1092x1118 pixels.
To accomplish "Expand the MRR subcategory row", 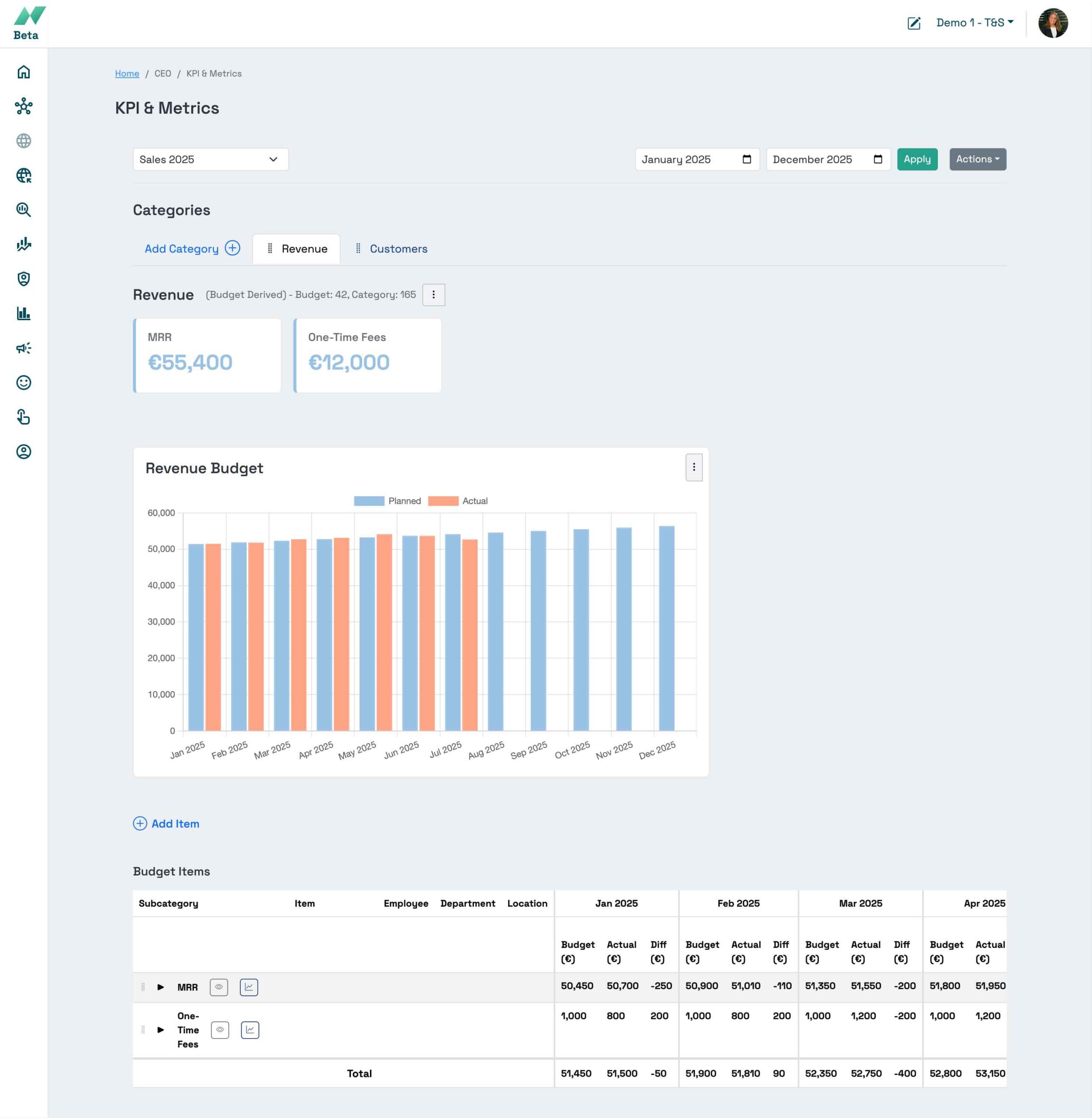I will click(161, 987).
